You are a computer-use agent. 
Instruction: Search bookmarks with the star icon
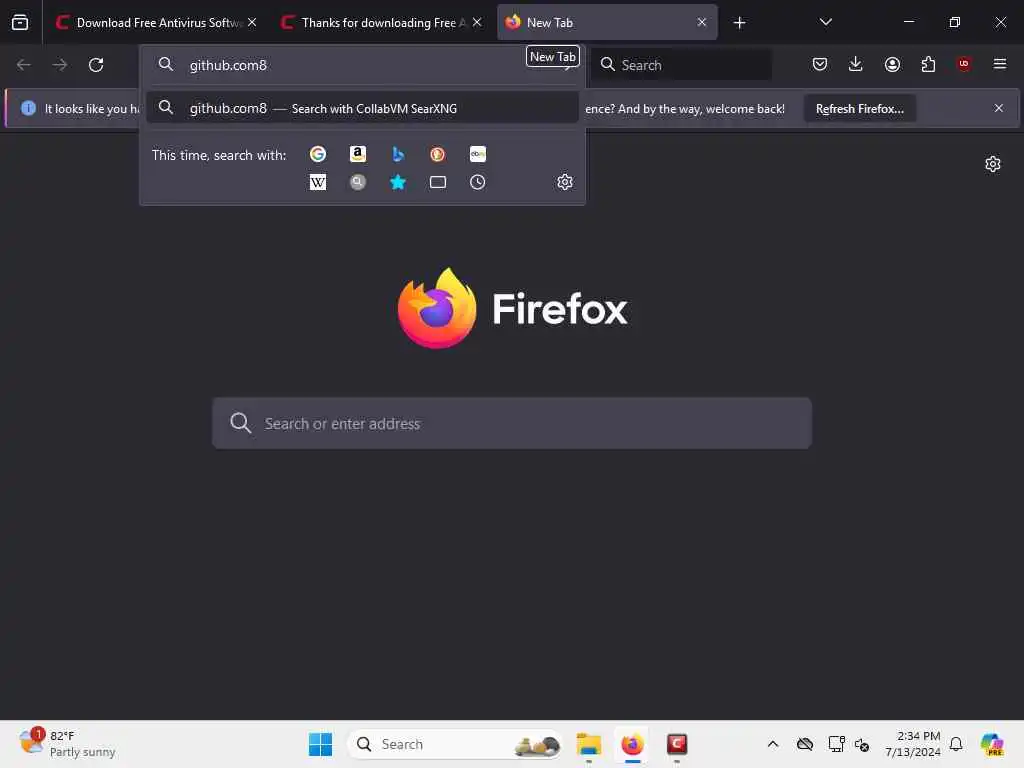398,182
